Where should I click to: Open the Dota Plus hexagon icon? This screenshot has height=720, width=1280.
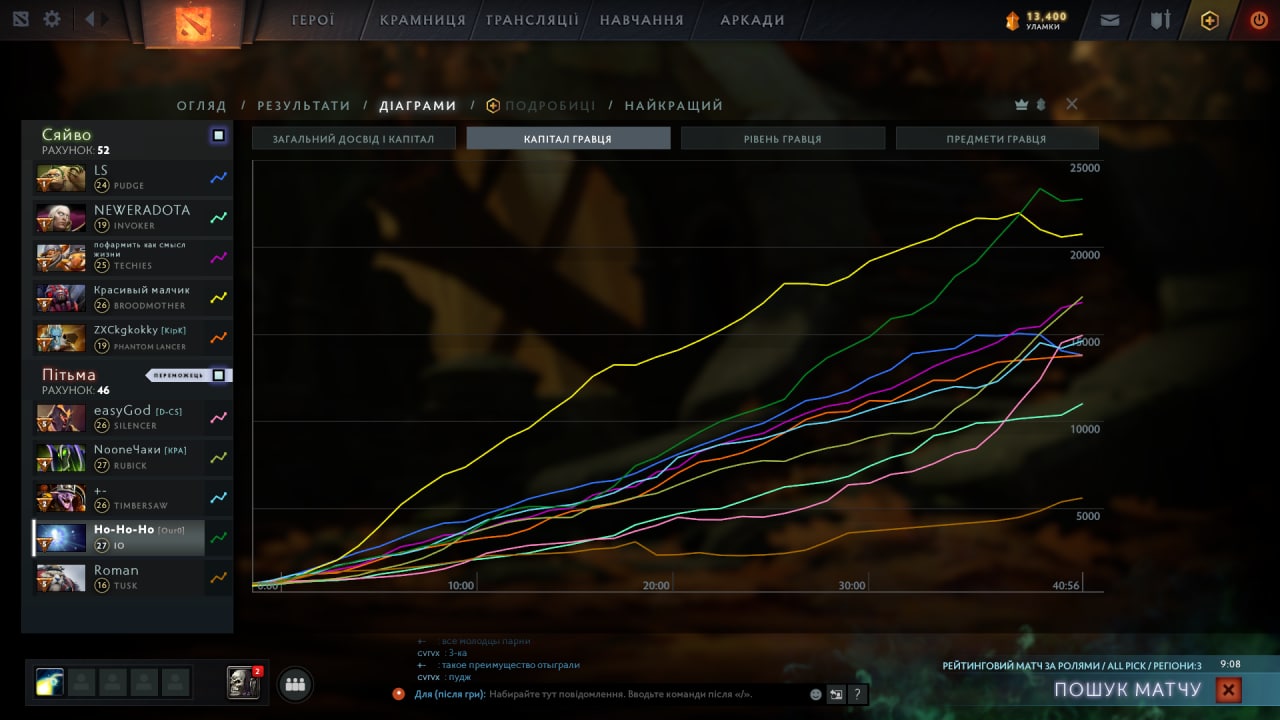[x=1210, y=20]
